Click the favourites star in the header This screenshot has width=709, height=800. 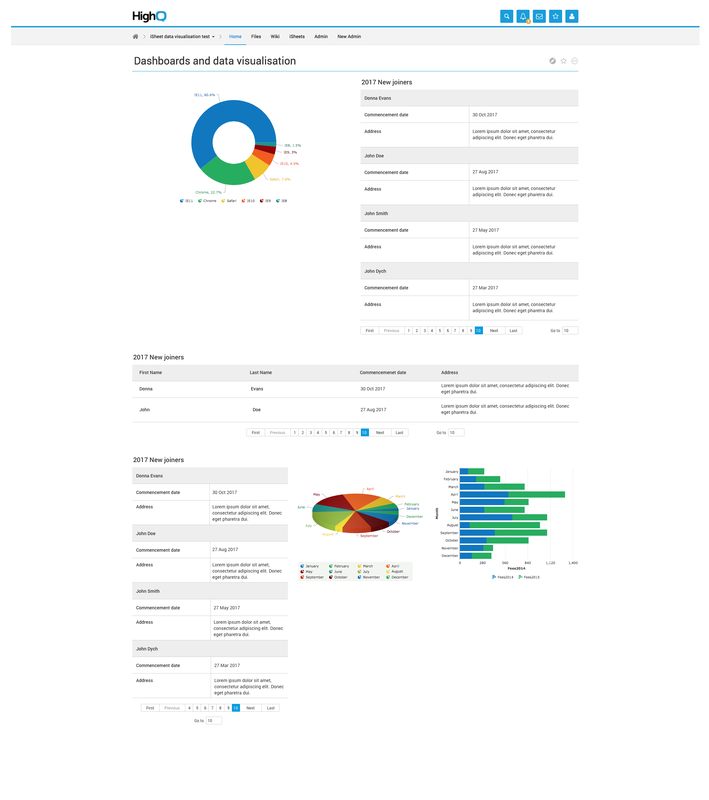click(x=555, y=16)
